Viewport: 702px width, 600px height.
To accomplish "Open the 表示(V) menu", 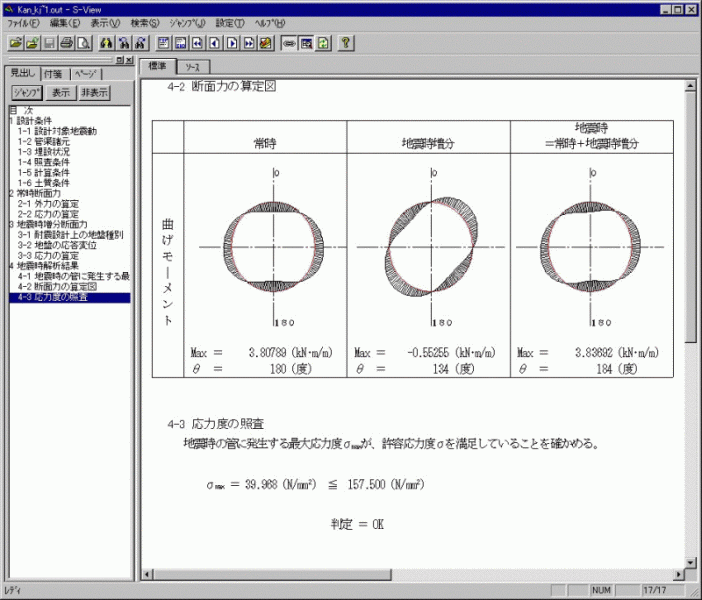I will point(105,22).
